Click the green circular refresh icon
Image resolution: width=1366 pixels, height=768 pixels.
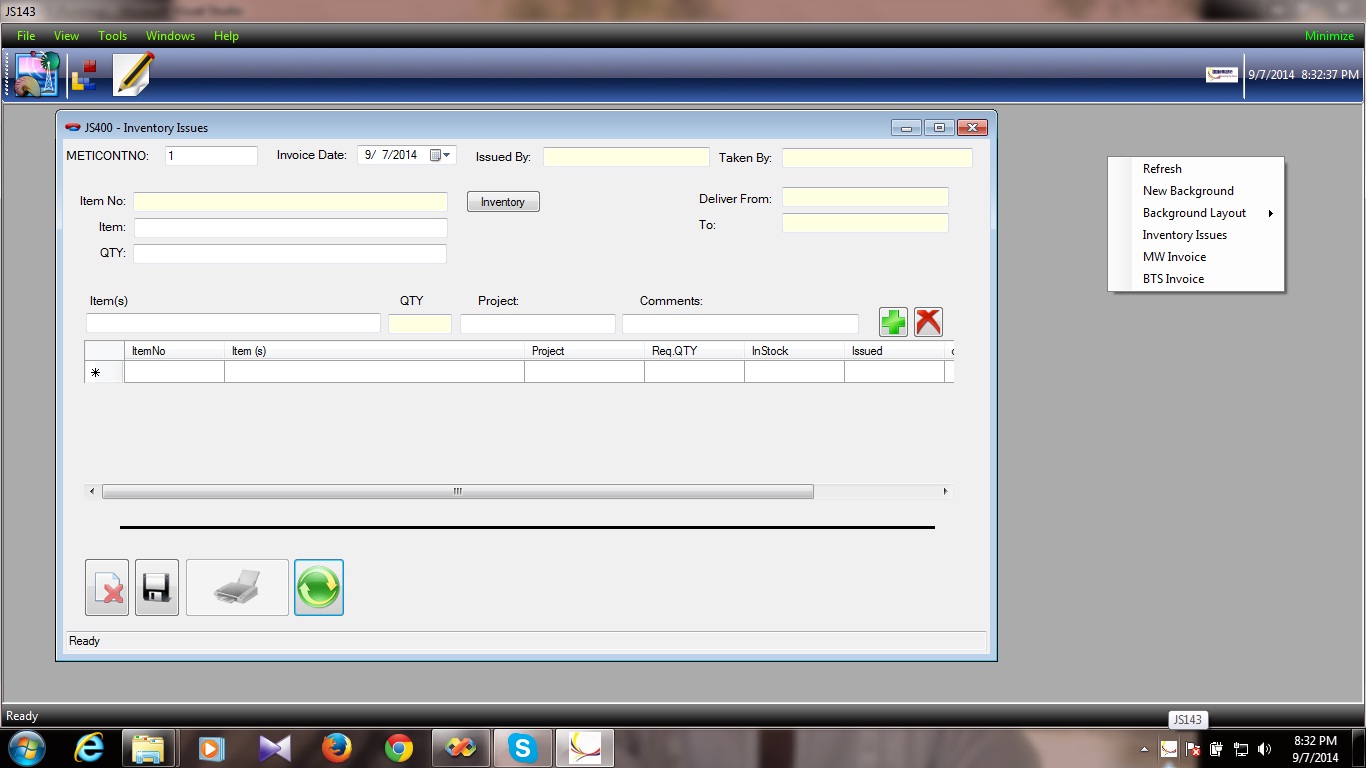pyautogui.click(x=319, y=587)
